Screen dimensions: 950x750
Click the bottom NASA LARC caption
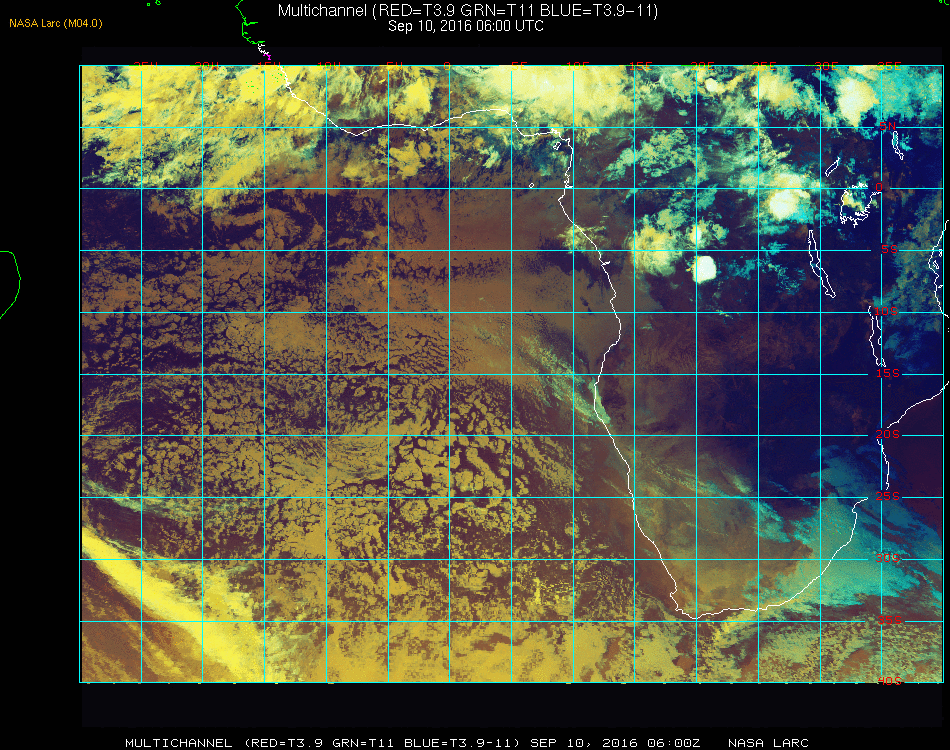[768, 743]
